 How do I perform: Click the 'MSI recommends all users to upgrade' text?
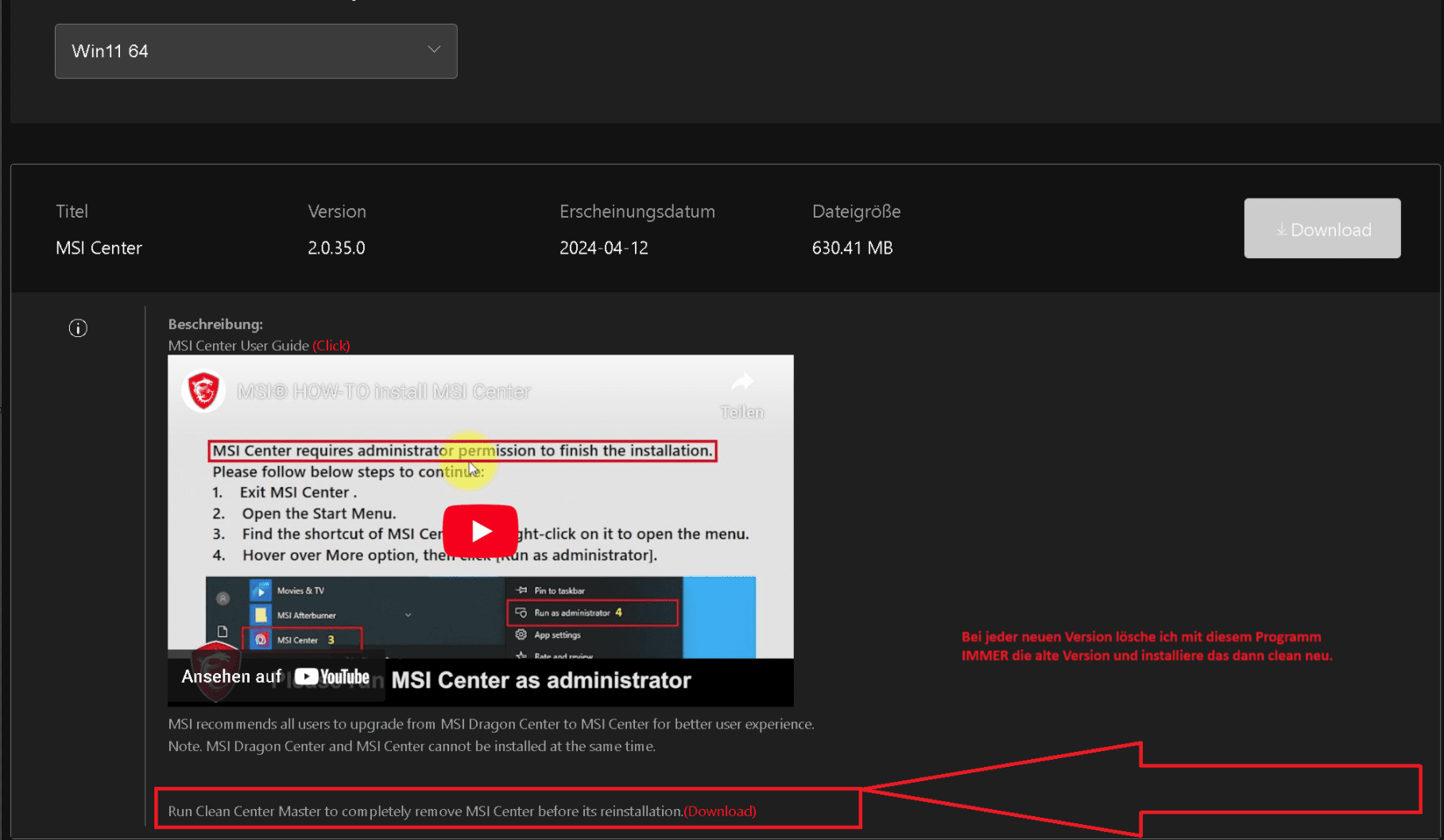(x=491, y=724)
